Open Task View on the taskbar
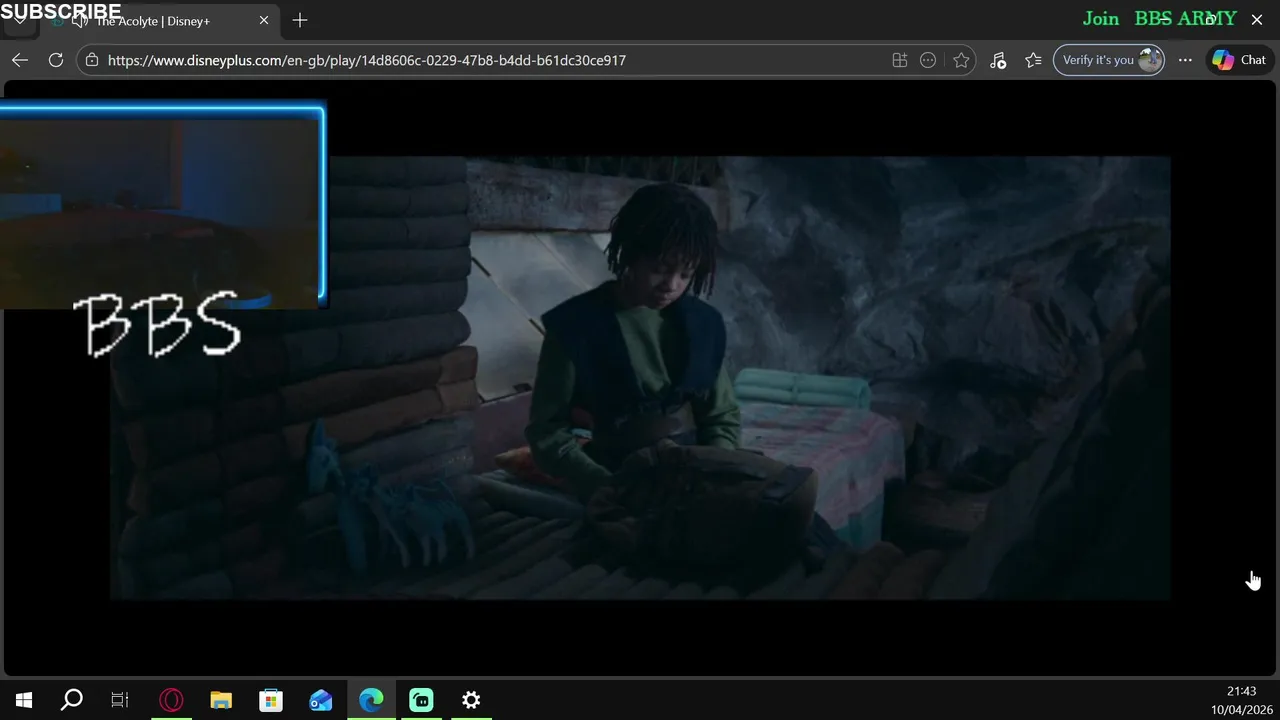Image resolution: width=1280 pixels, height=720 pixels. tap(120, 700)
